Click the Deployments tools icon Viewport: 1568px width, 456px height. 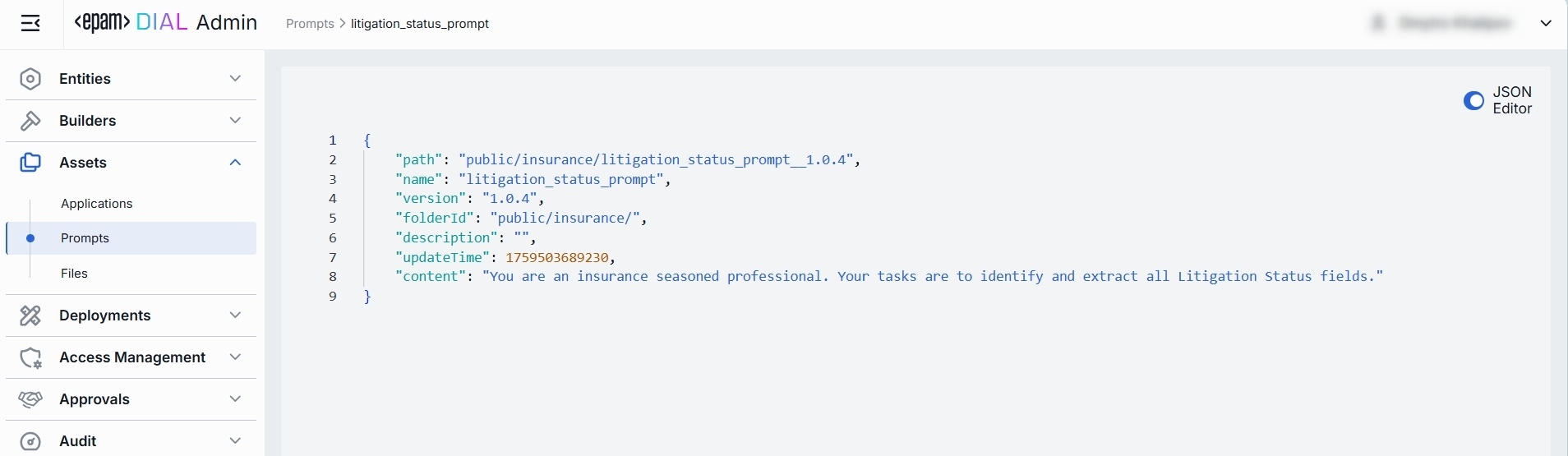pos(30,316)
